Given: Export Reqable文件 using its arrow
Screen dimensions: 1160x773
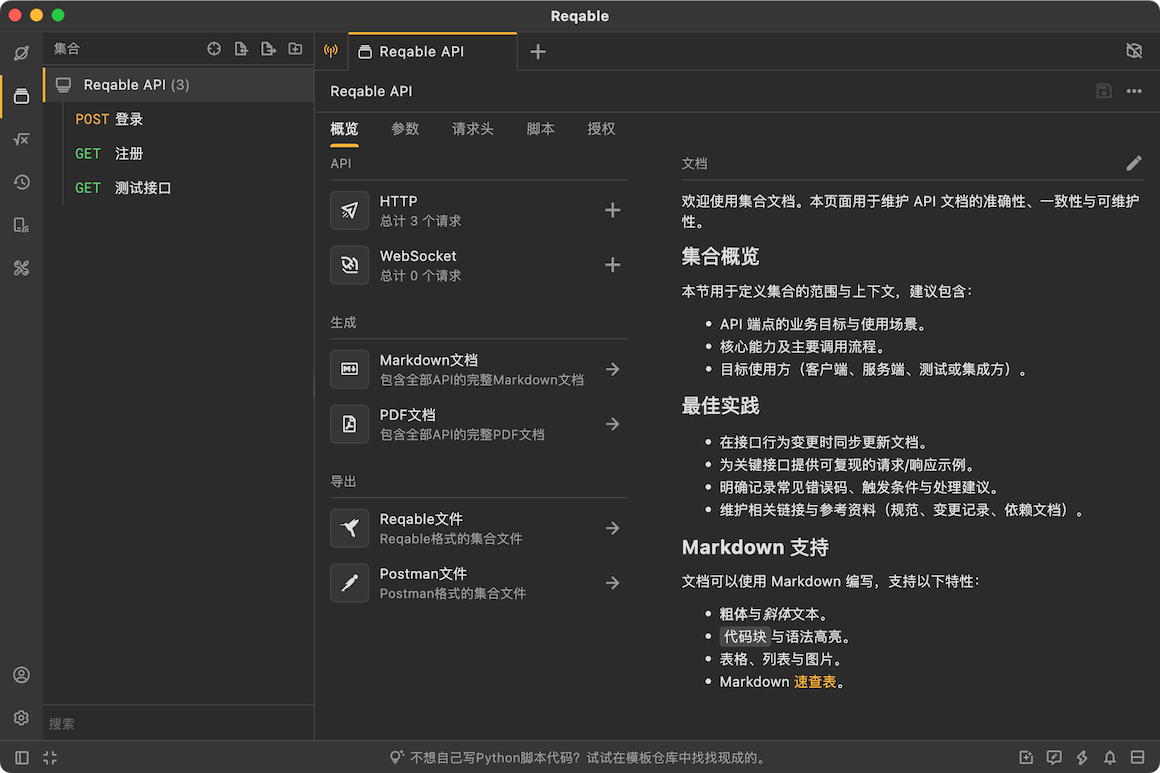Looking at the screenshot, I should tap(613, 528).
